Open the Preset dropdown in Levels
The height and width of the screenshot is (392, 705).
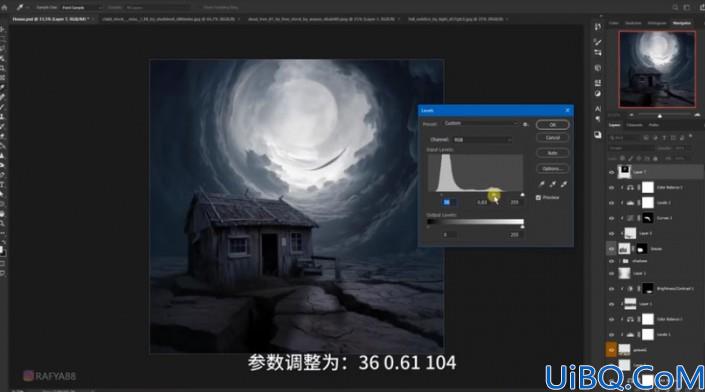tap(481, 124)
